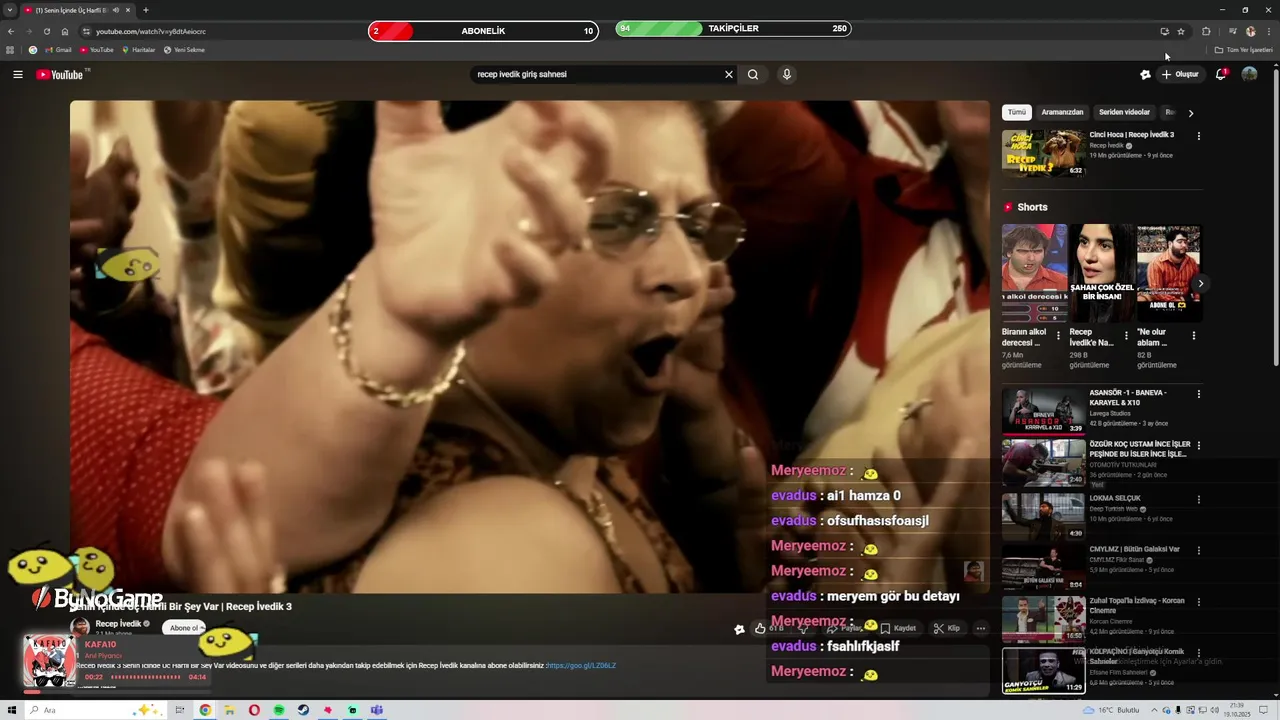This screenshot has height=720, width=1280.
Task: Select the Seriden videolar filter chip
Action: [x=1124, y=112]
